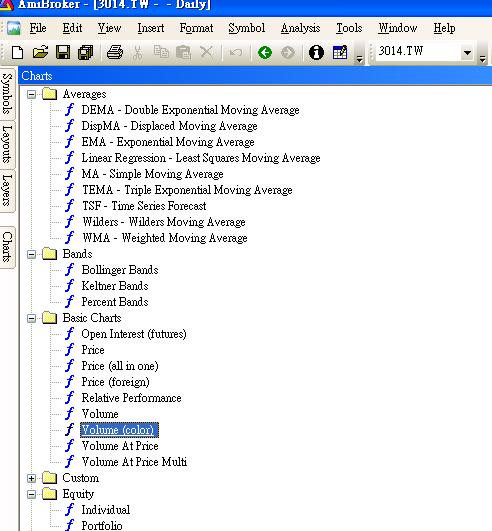Click the Paste clipboard icon
Screen dimensions: 492x531
183,52
